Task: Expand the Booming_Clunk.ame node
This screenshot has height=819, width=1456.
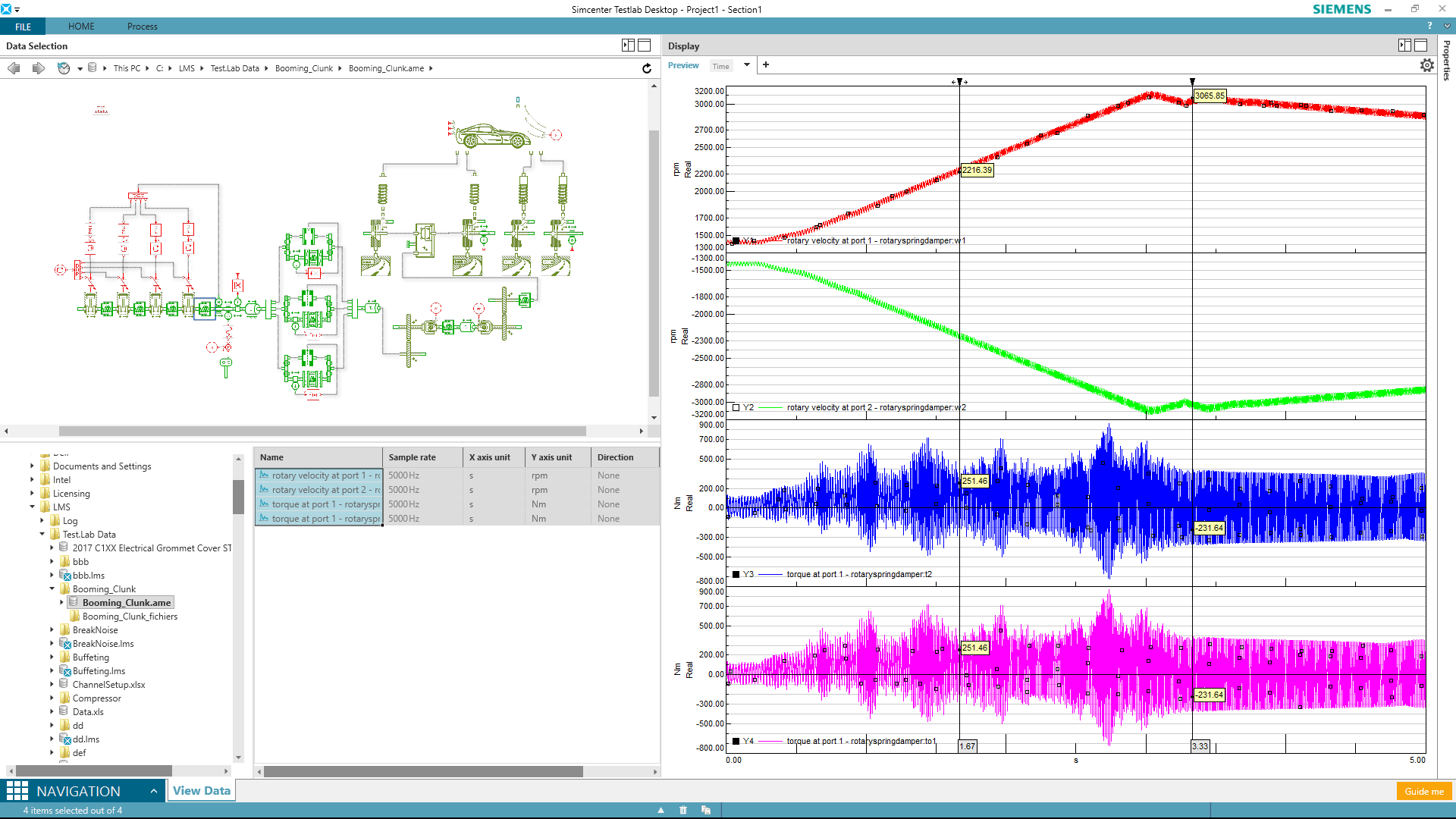Action: [x=61, y=602]
